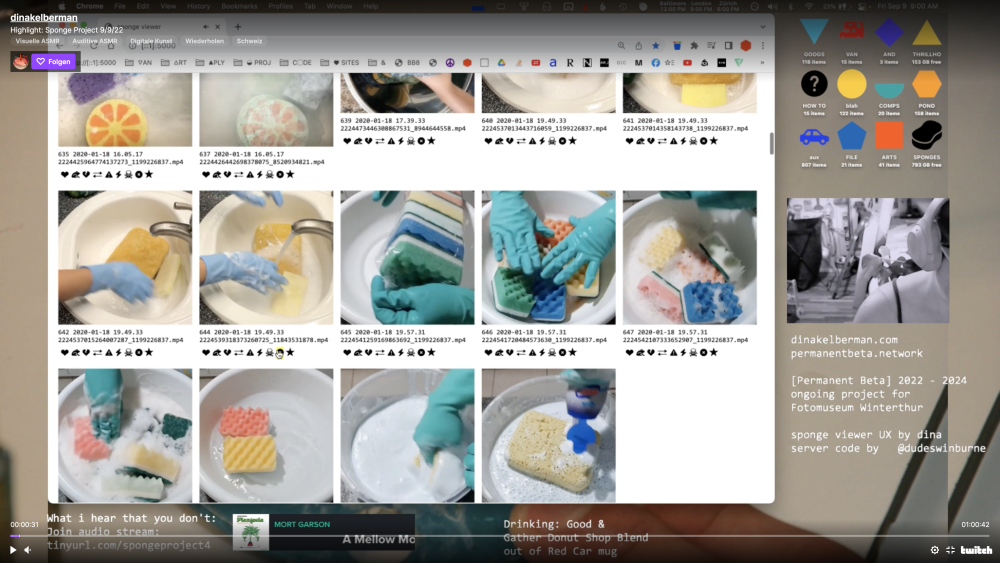This screenshot has width=1000, height=563.
Task: Play the Twitch video
Action: coord(13,550)
